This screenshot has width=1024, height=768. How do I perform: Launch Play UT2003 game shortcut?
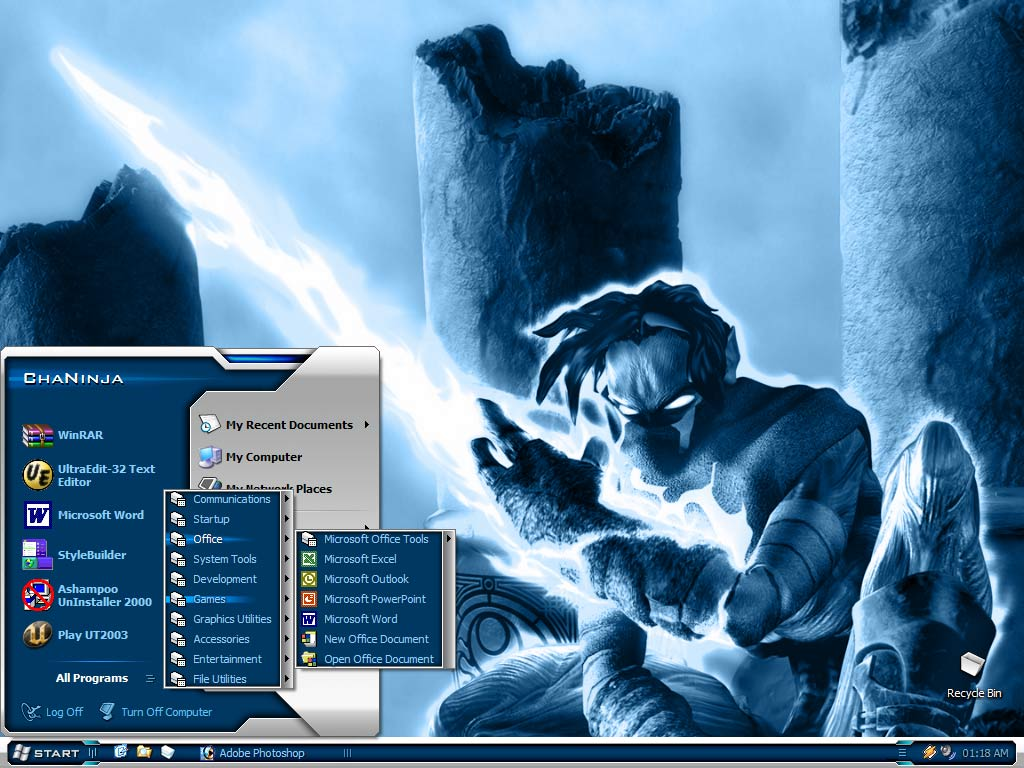point(75,635)
